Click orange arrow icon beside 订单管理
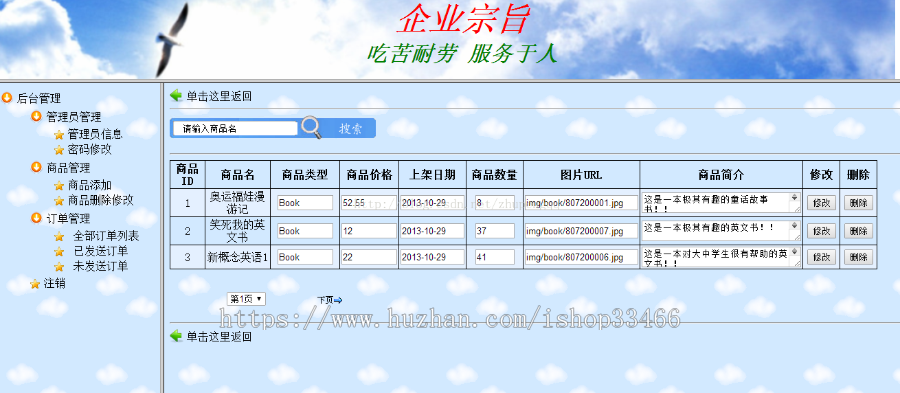Image resolution: width=900 pixels, height=393 pixels. [x=36, y=217]
